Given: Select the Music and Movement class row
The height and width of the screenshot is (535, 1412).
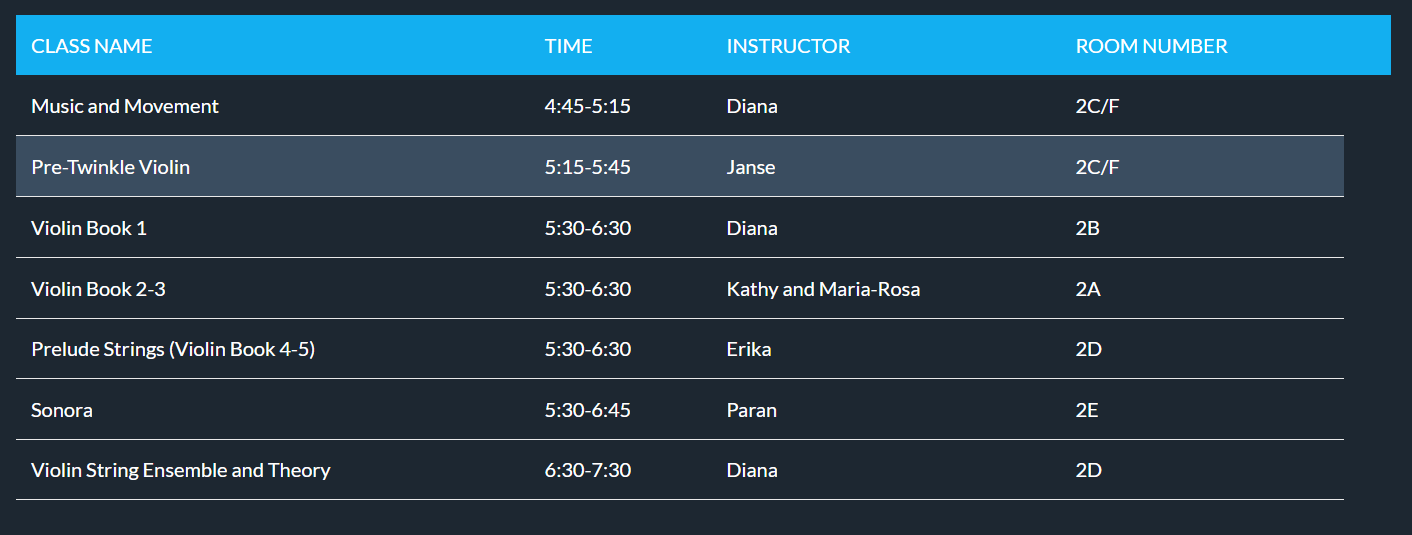Looking at the screenshot, I should point(680,106).
